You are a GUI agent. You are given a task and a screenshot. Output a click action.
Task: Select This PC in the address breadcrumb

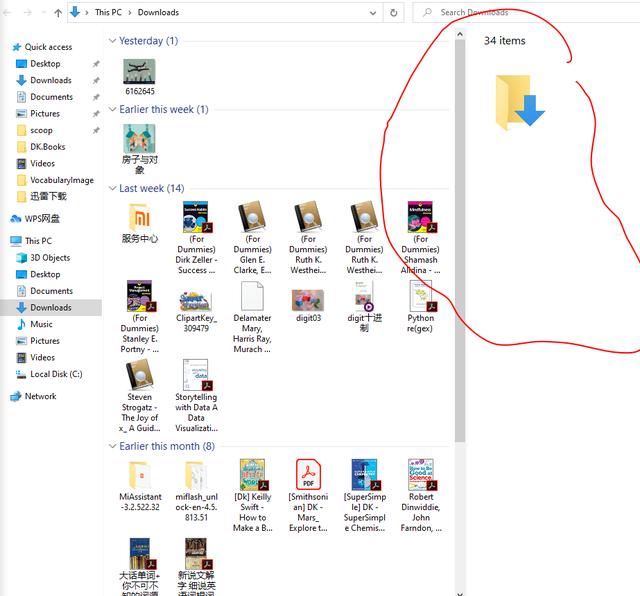108,13
